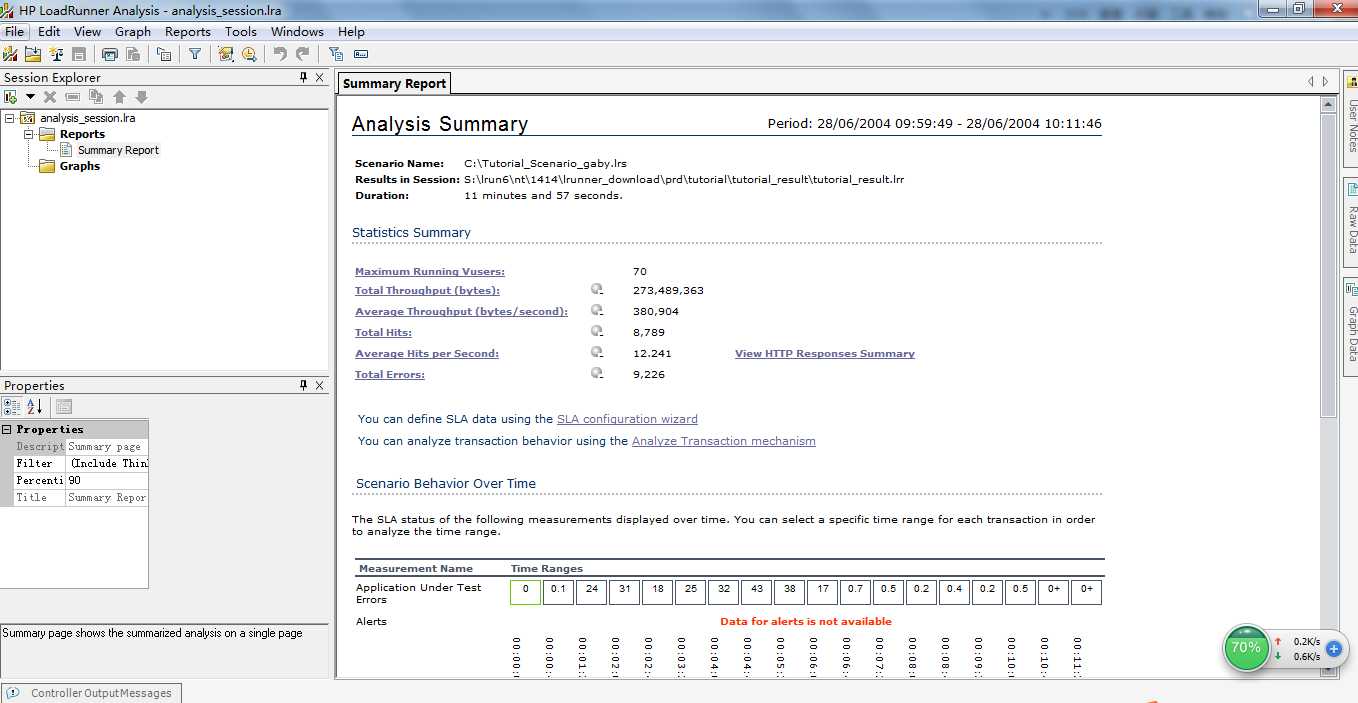The height and width of the screenshot is (703, 1358).
Task: Open the Raw Data side tab
Action: [1351, 224]
